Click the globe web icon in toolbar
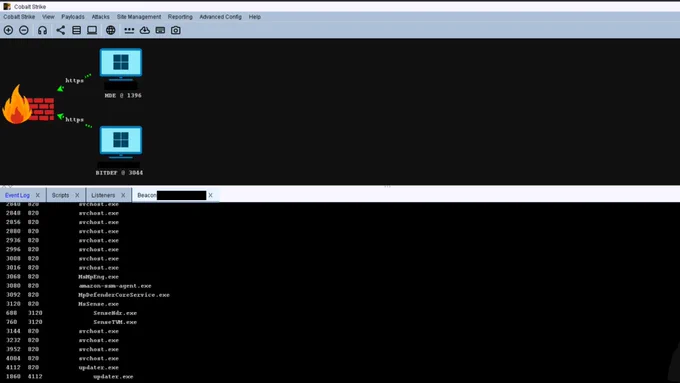Screen dimensions: 680x383 111,30
